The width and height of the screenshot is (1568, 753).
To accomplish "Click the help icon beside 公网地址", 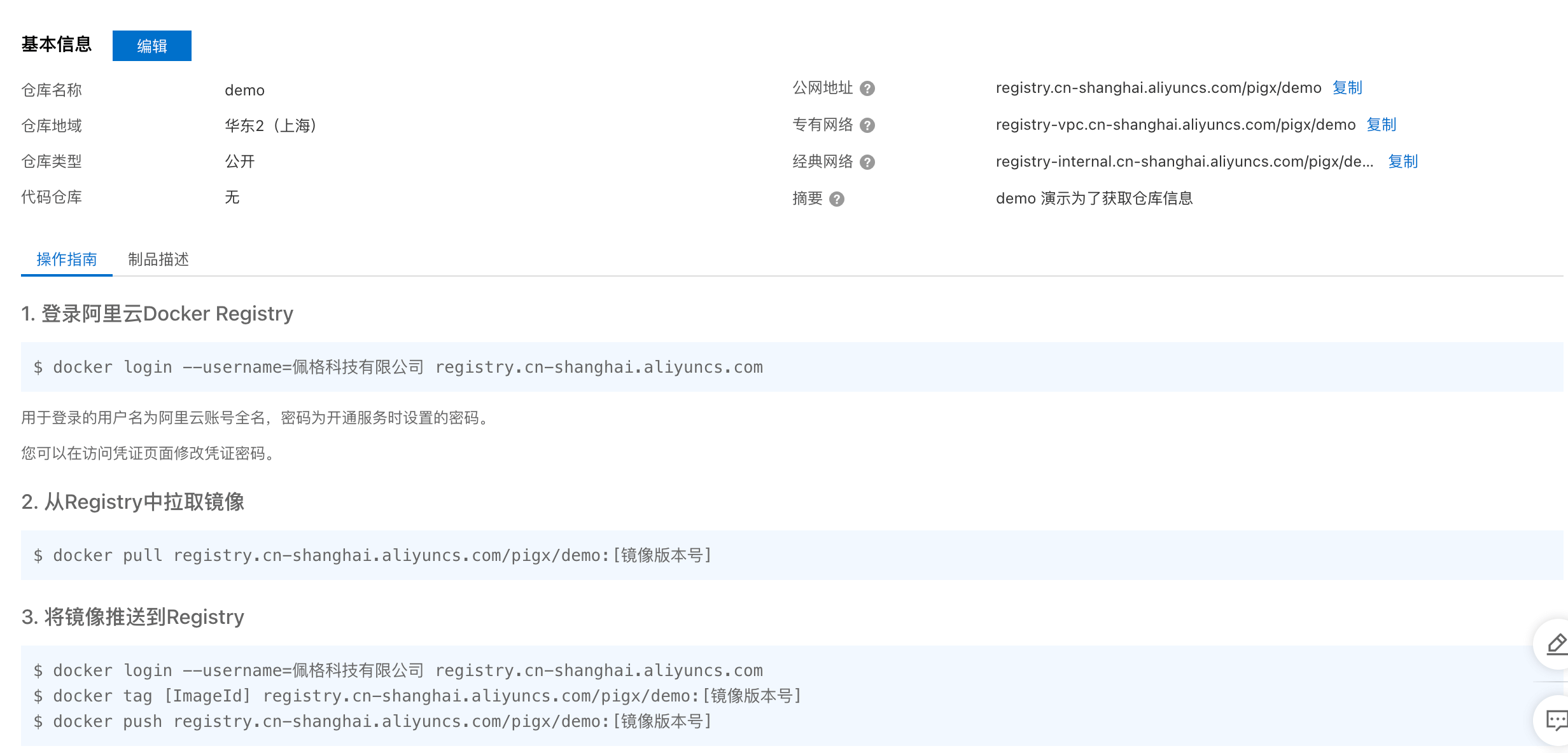I will 867,88.
